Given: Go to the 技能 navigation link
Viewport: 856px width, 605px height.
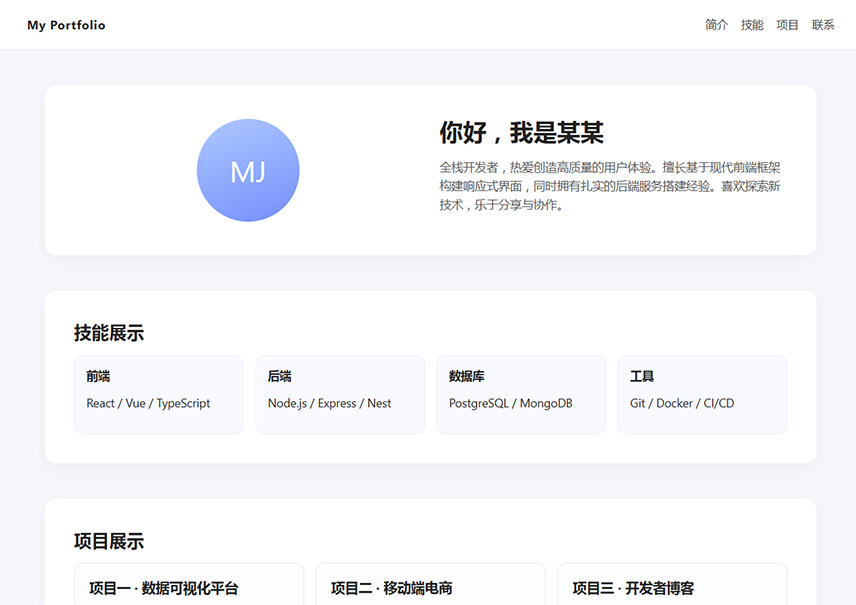Looking at the screenshot, I should point(752,25).
